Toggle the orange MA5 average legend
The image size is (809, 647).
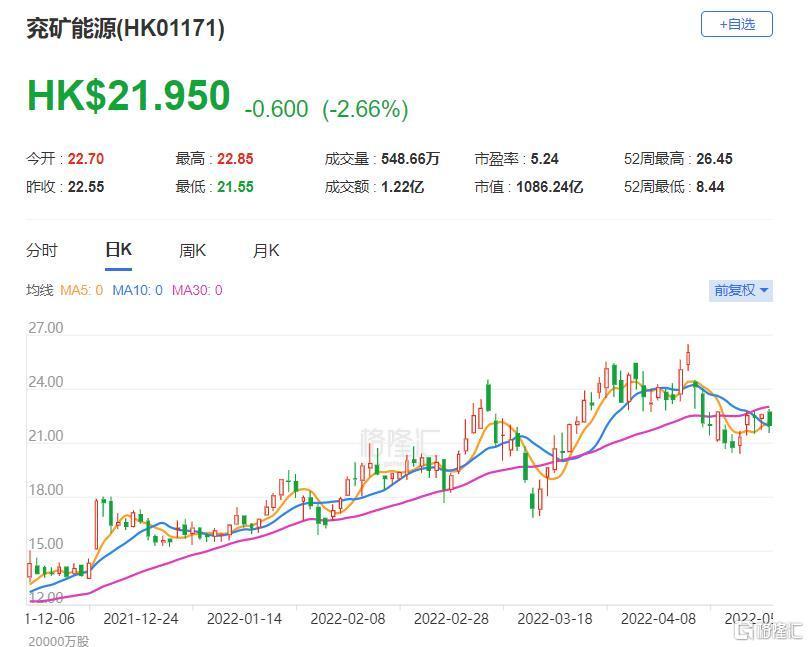(81, 291)
